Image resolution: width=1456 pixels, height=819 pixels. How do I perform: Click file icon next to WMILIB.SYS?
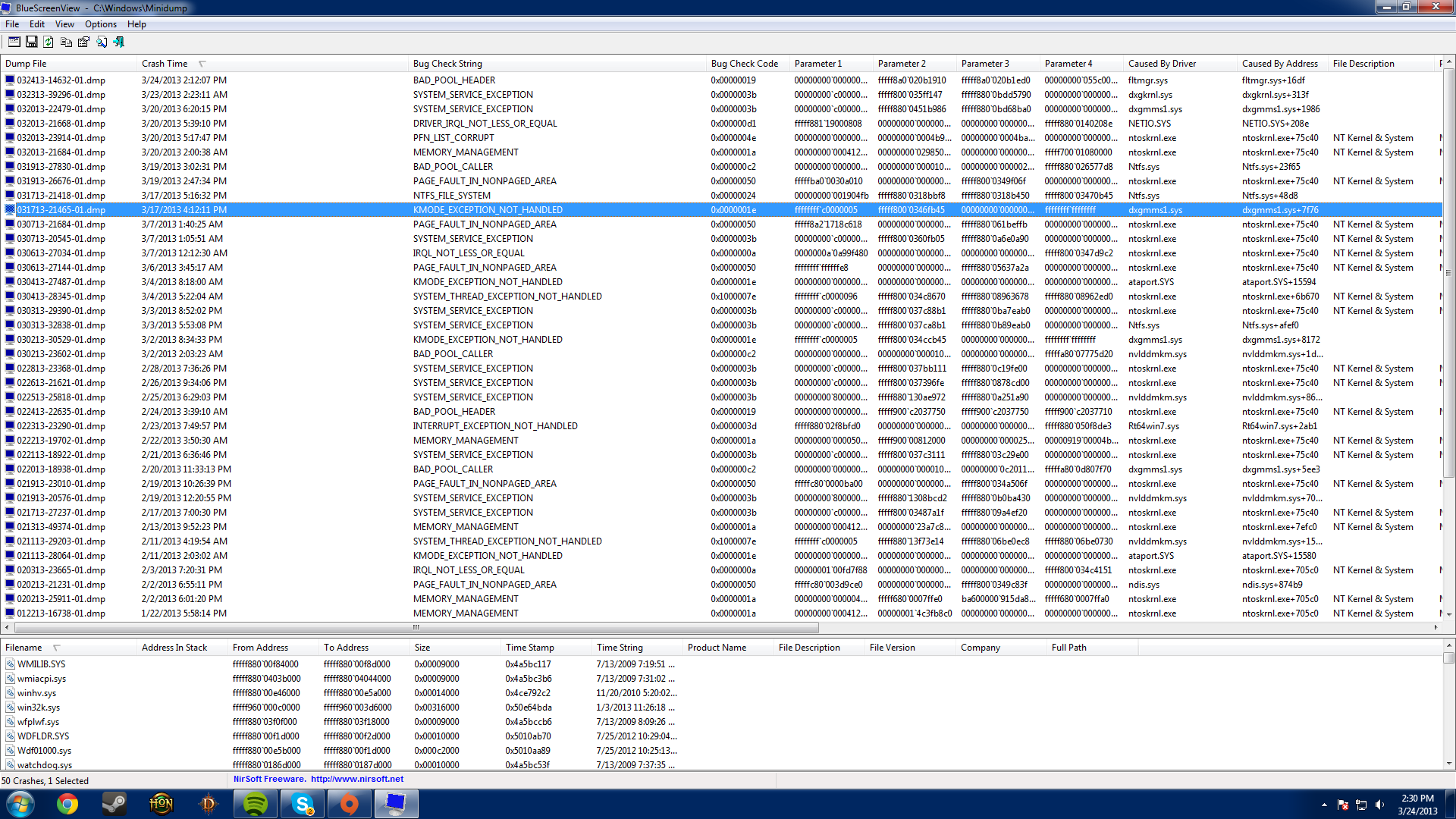click(10, 664)
